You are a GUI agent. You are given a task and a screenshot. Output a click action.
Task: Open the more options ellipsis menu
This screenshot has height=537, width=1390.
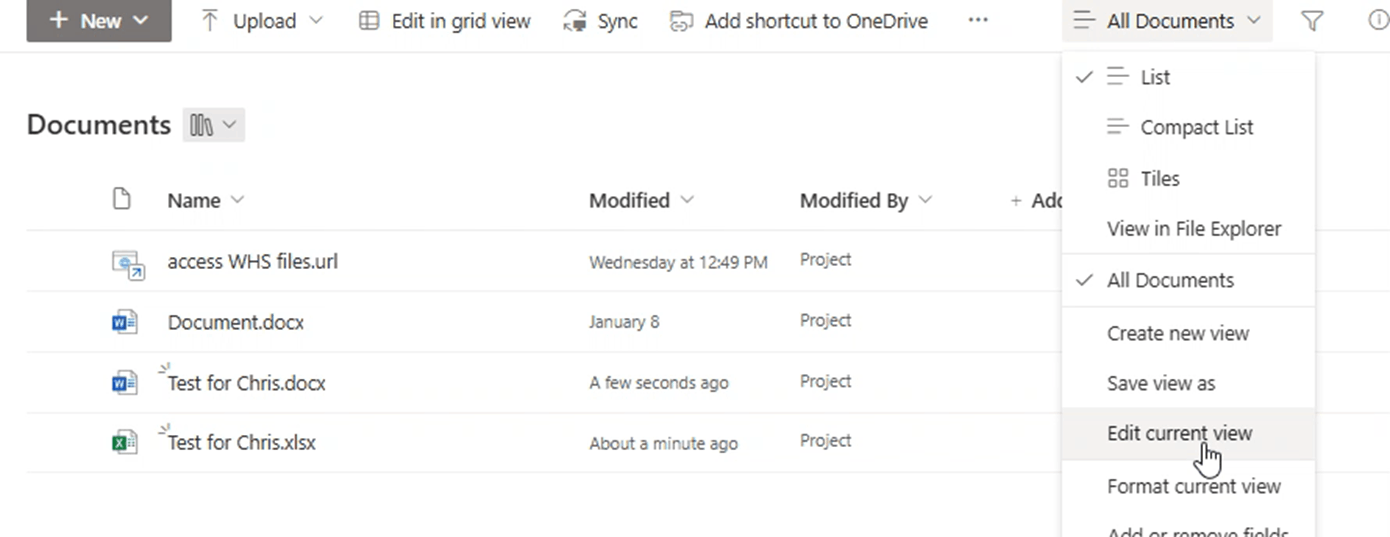pos(978,21)
